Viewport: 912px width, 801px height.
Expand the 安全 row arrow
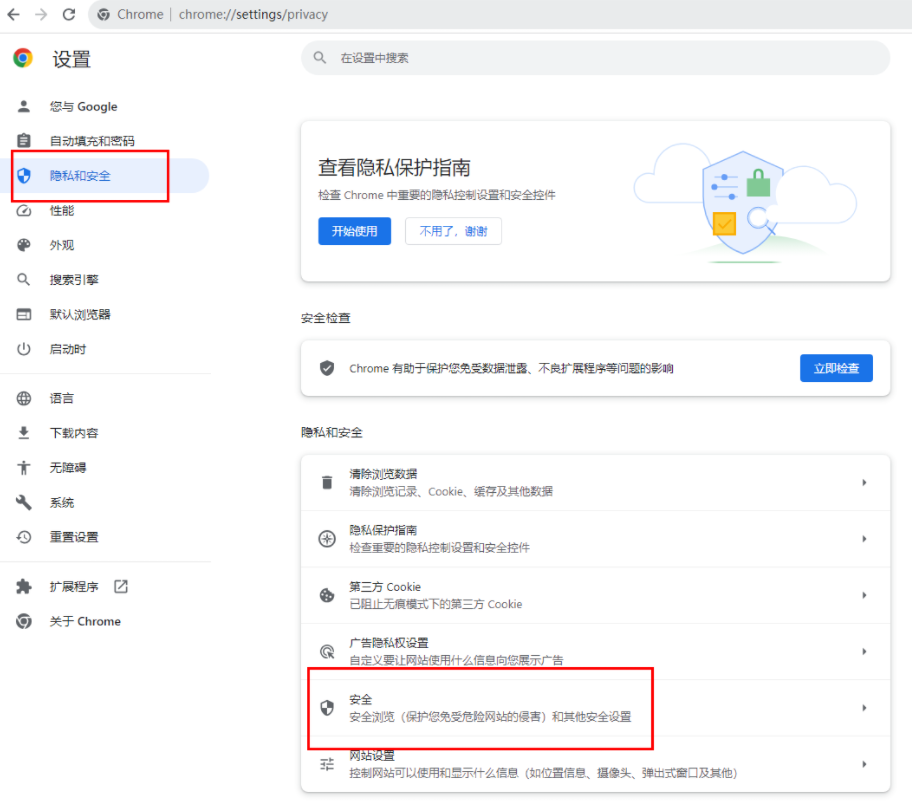click(x=864, y=708)
